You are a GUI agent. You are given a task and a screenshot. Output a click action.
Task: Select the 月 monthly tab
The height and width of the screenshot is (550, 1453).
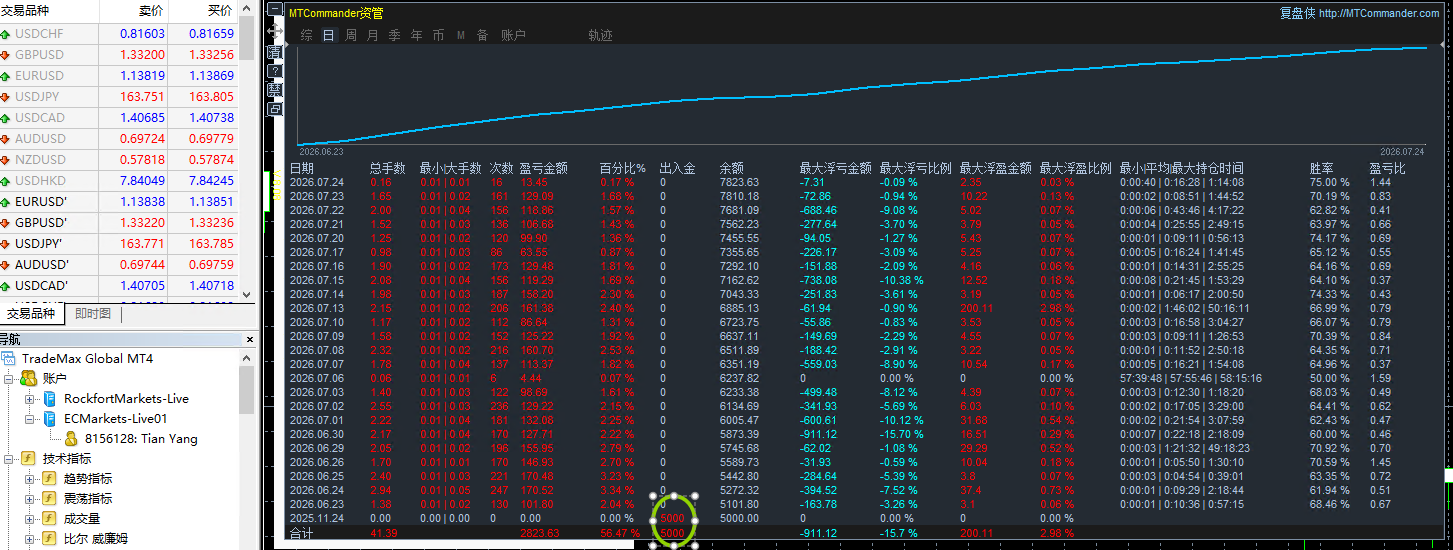[x=373, y=35]
